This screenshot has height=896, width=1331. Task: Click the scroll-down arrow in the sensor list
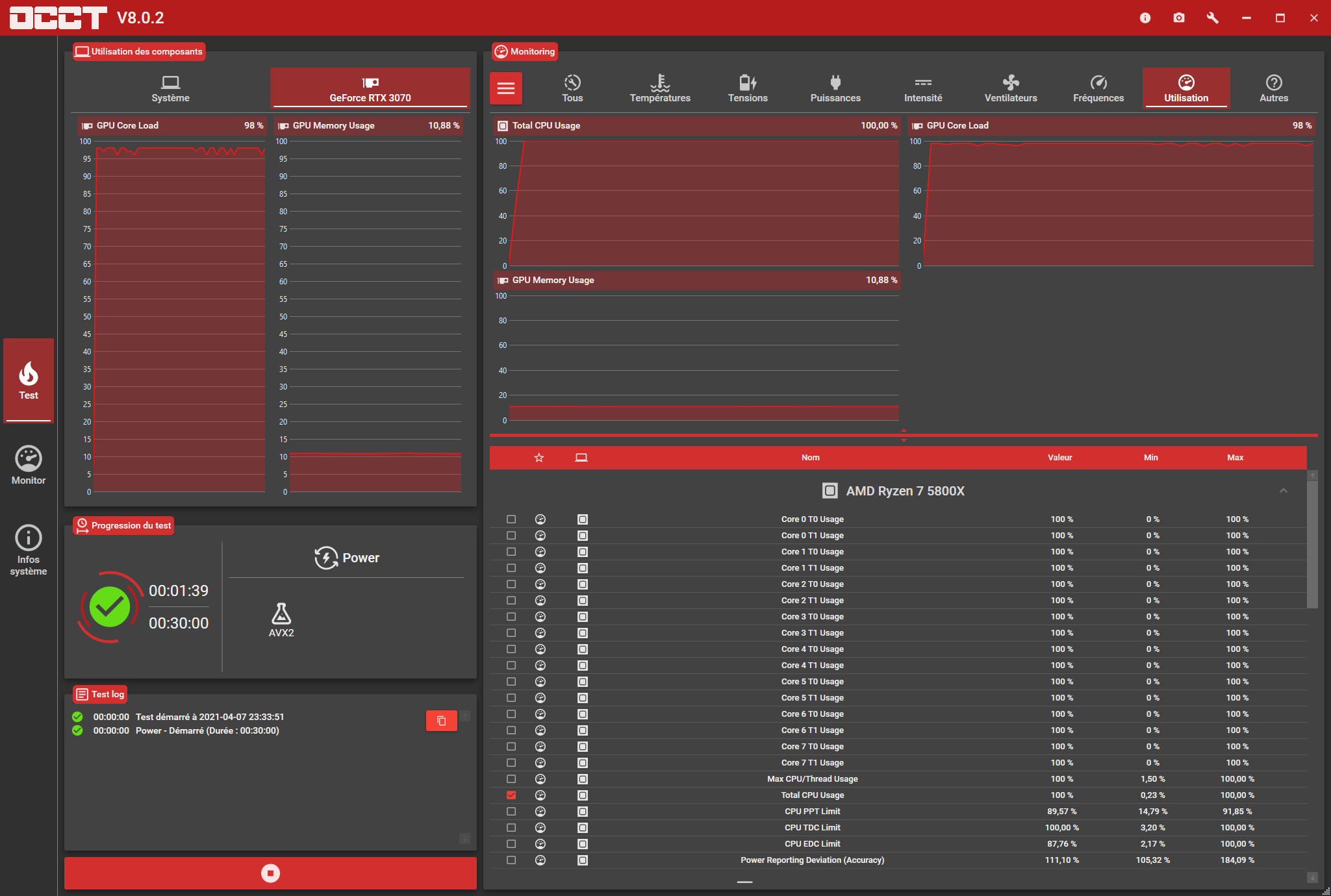point(1312,877)
